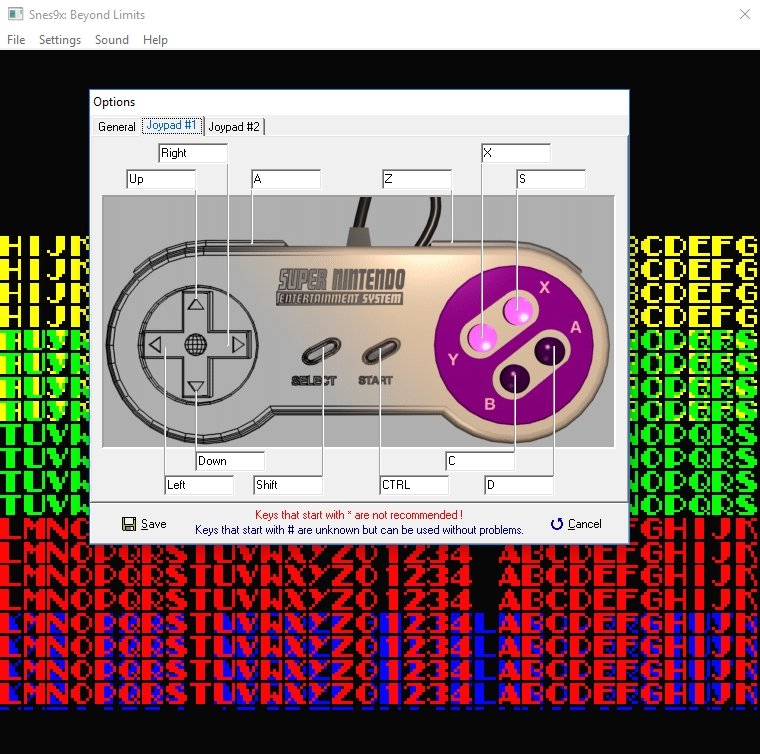
Task: Click the dark purple B button on controller
Action: tap(514, 378)
